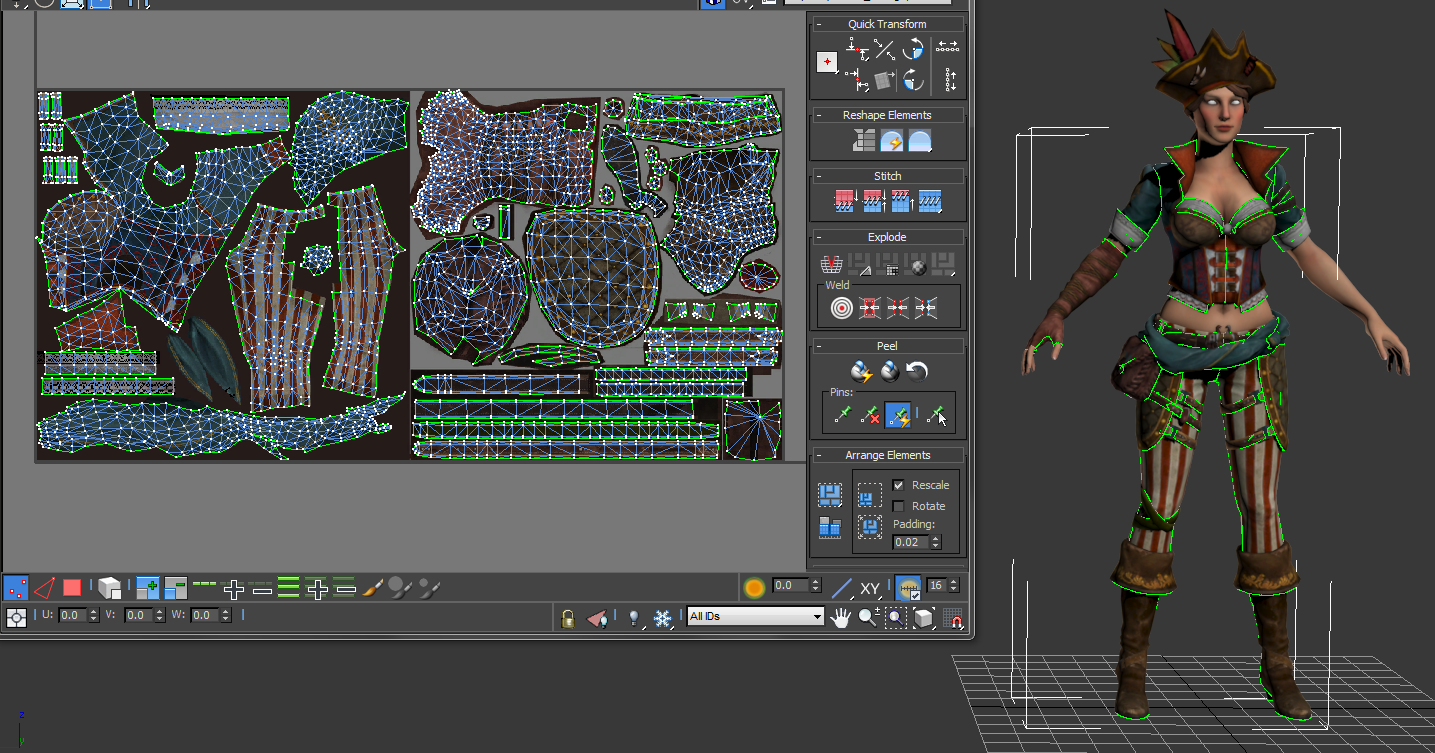Image resolution: width=1435 pixels, height=753 pixels.
Task: Click Pack Together icon beside Rescale
Action: [870, 496]
